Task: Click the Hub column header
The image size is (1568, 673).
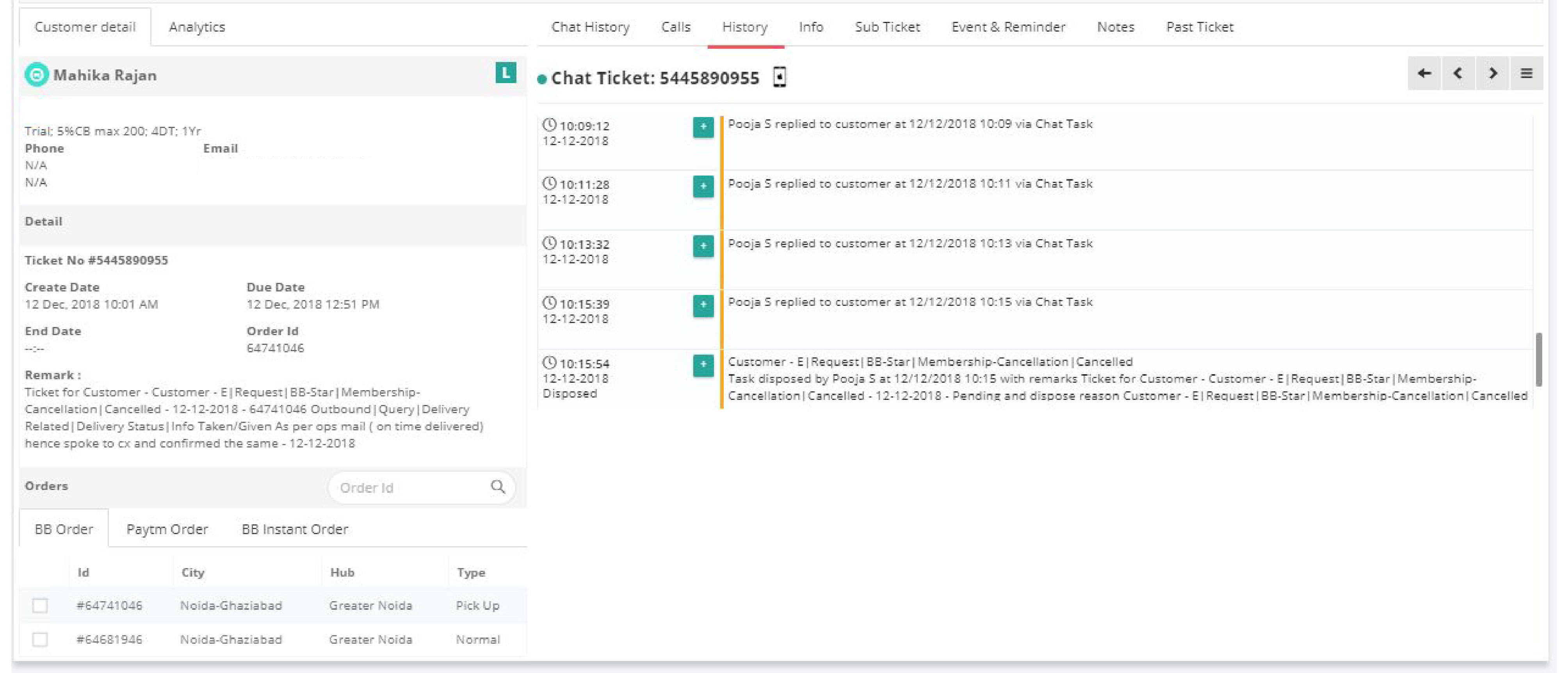Action: click(x=342, y=572)
